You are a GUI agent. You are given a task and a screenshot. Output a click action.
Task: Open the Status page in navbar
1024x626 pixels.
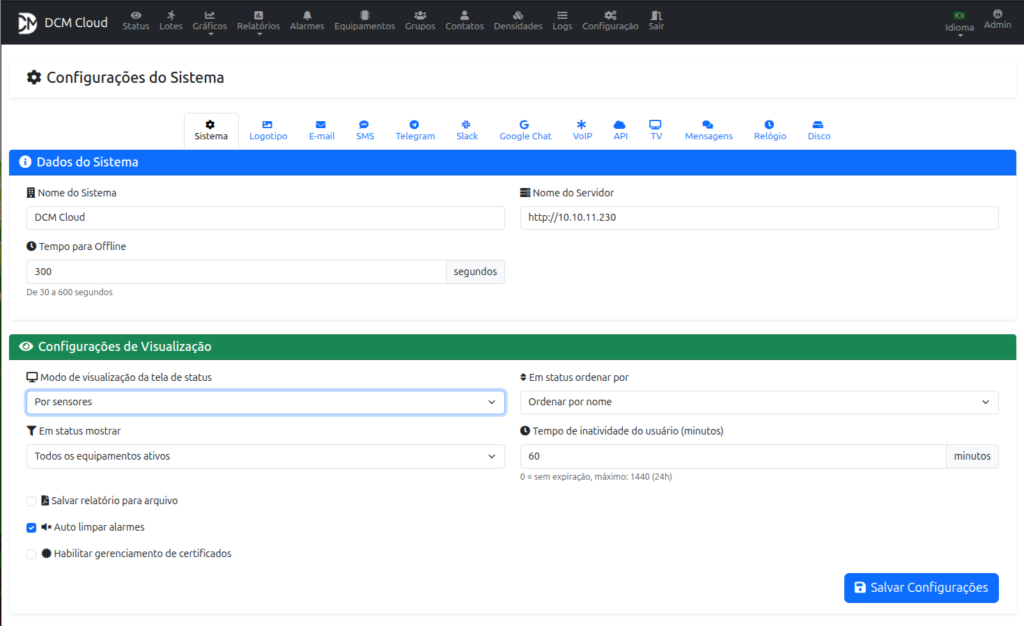tap(135, 20)
